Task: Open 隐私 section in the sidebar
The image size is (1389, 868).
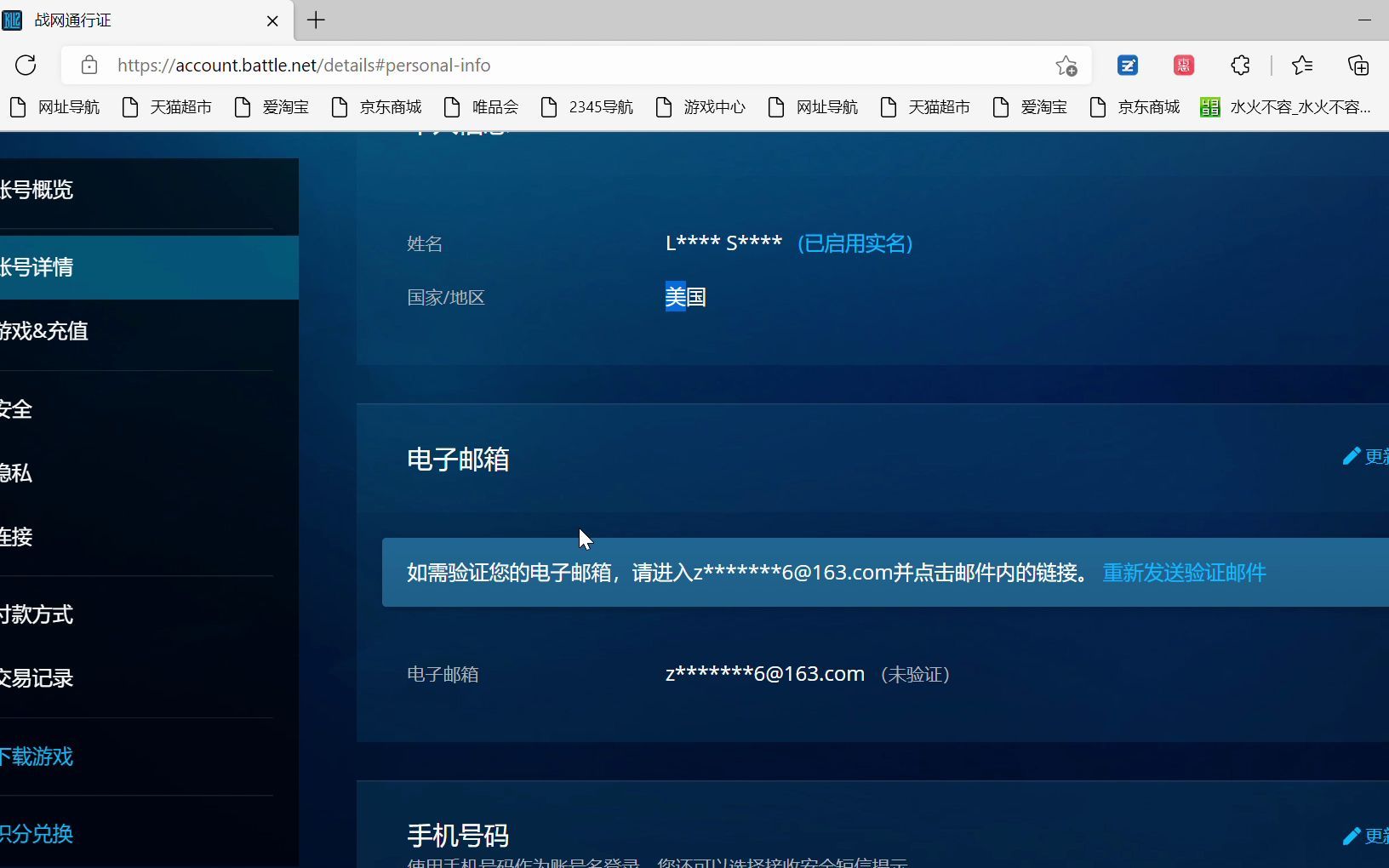Action: point(149,473)
